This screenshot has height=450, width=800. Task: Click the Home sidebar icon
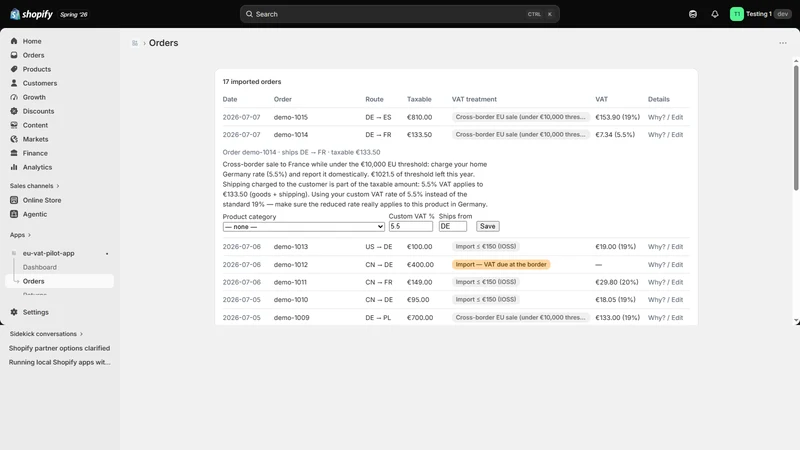click(x=14, y=41)
